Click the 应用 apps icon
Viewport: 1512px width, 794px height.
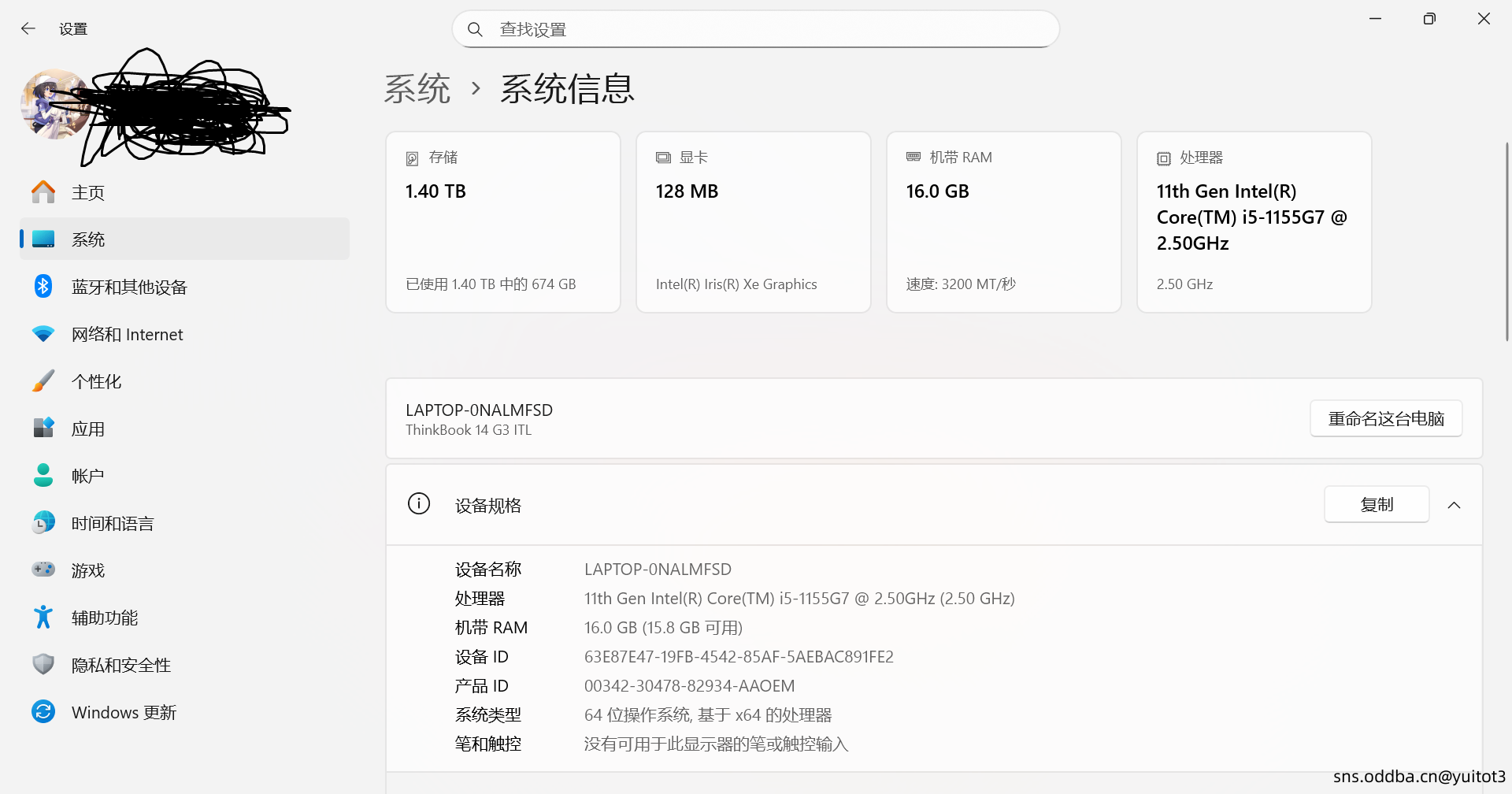pyautogui.click(x=43, y=429)
